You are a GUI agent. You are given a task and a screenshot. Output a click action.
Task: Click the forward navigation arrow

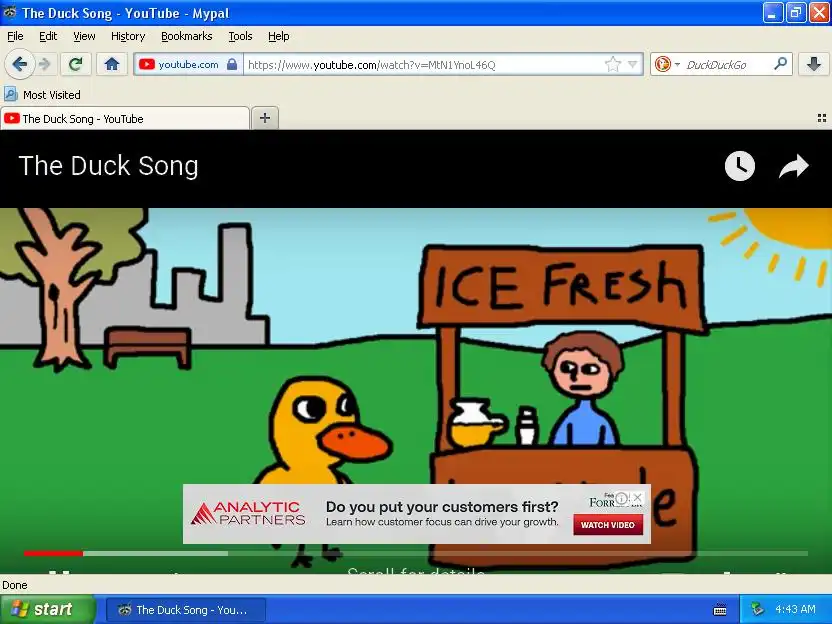45,65
